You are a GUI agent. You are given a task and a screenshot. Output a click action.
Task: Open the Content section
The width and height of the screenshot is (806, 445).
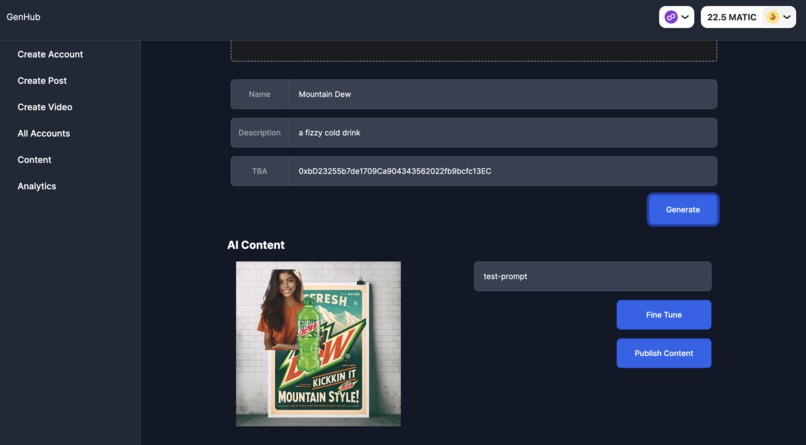pyautogui.click(x=34, y=160)
